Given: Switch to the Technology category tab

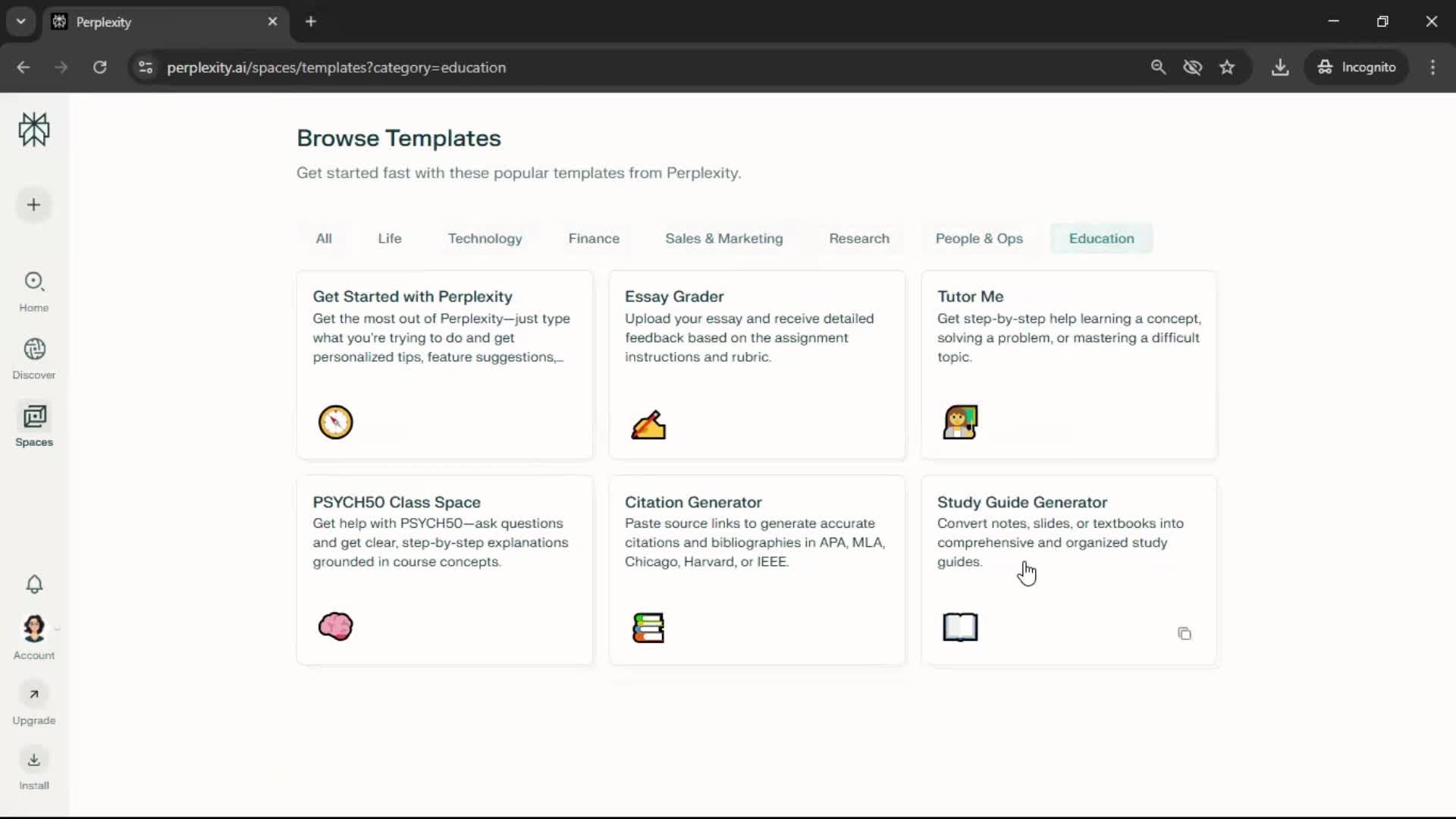Looking at the screenshot, I should (485, 239).
